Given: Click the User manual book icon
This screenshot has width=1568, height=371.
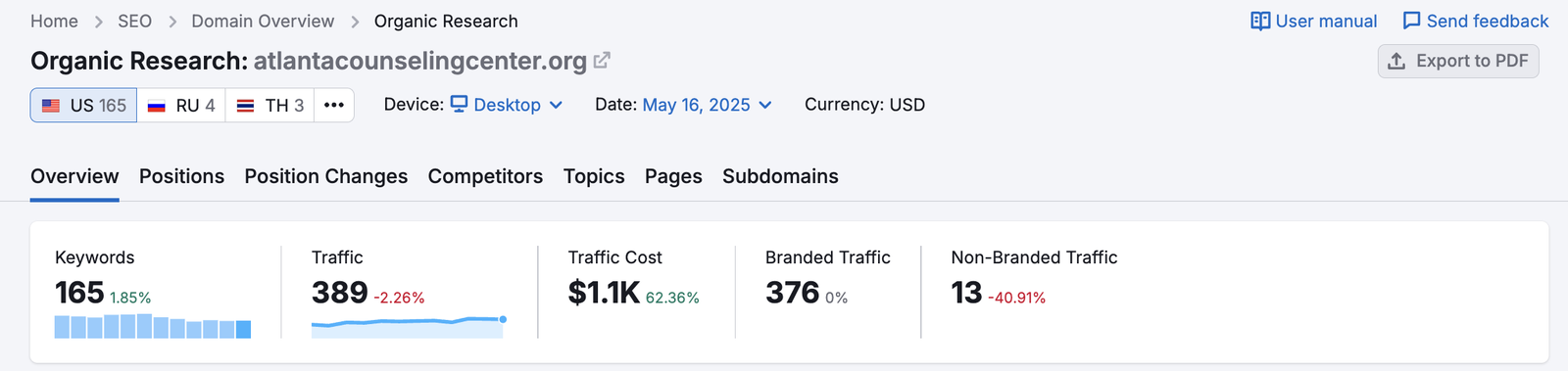Looking at the screenshot, I should pos(1260,21).
